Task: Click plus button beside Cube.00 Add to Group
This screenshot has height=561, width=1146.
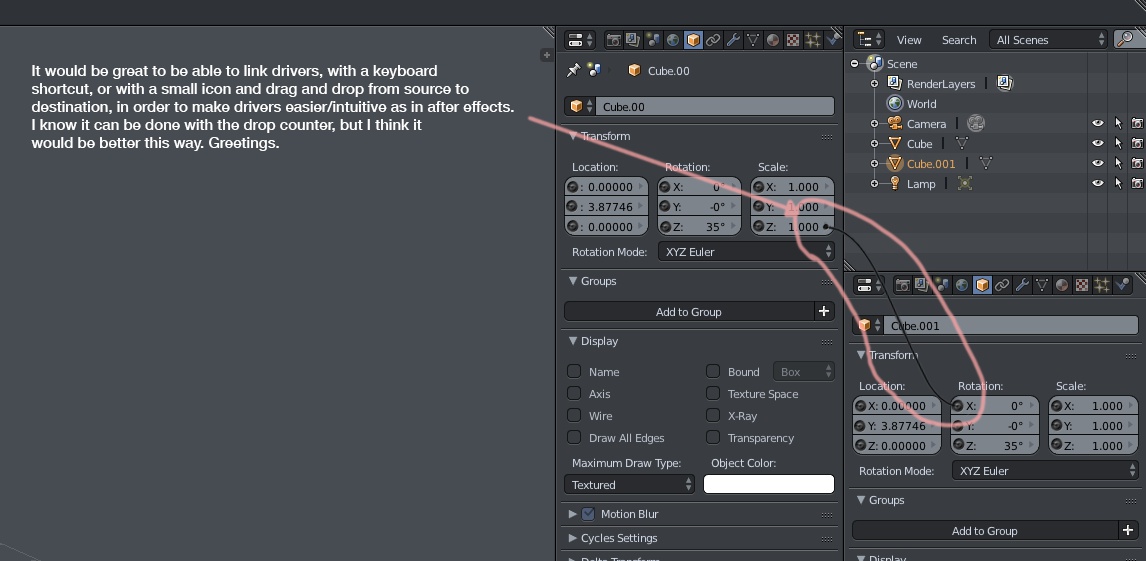Action: [x=824, y=311]
